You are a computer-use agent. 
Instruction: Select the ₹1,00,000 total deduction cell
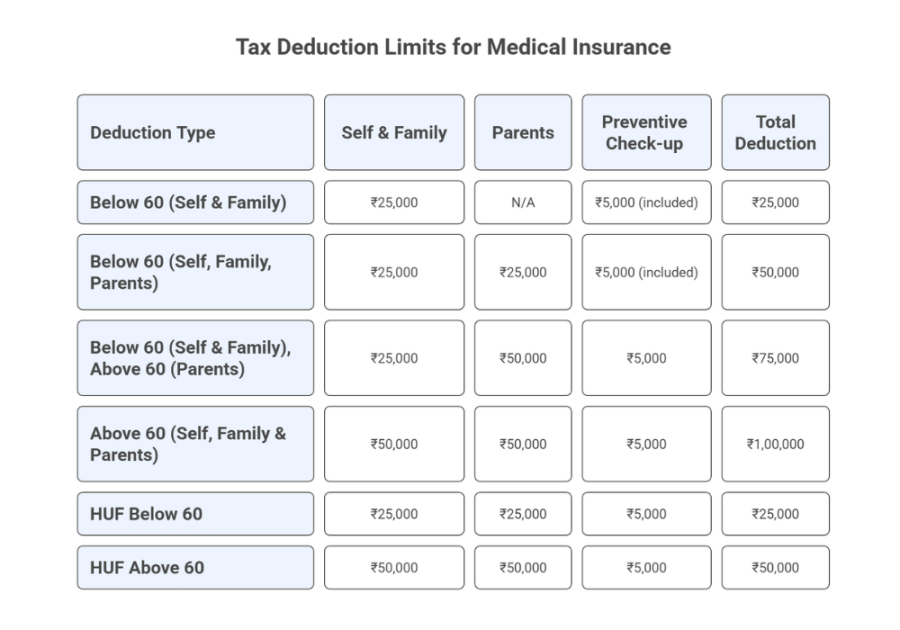pos(775,444)
